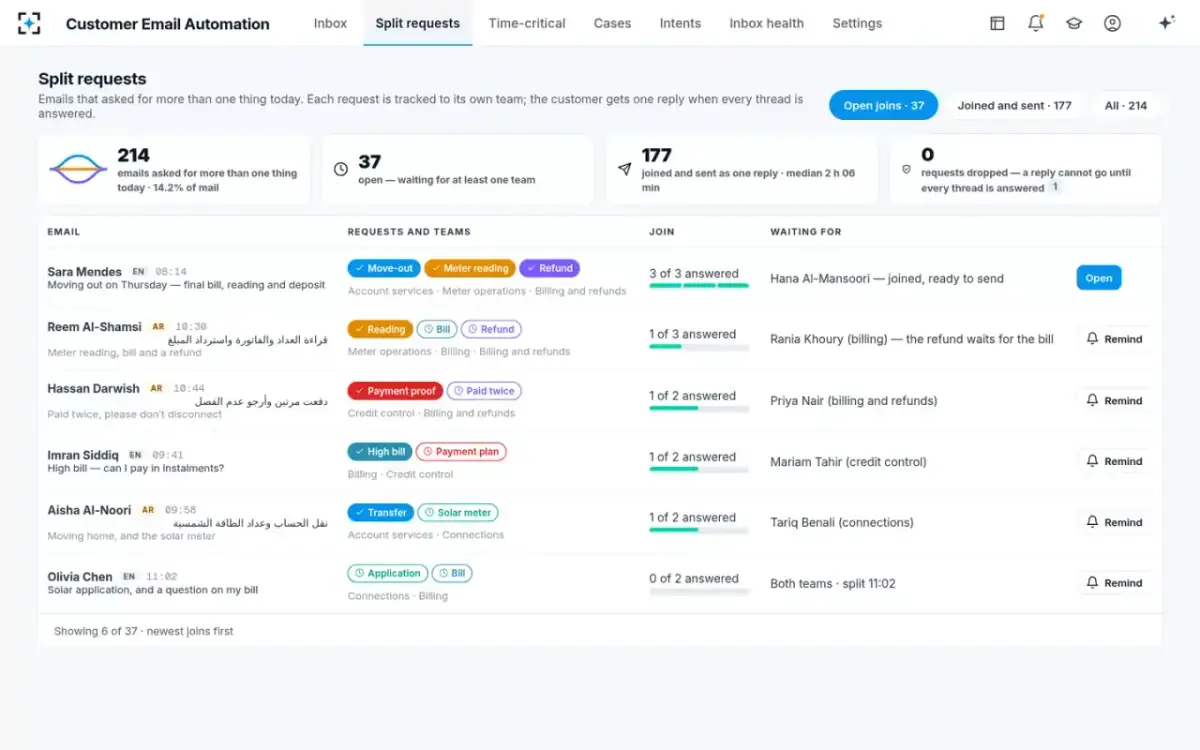Click the Payment plan tag
This screenshot has width=1200, height=750.
pos(461,452)
